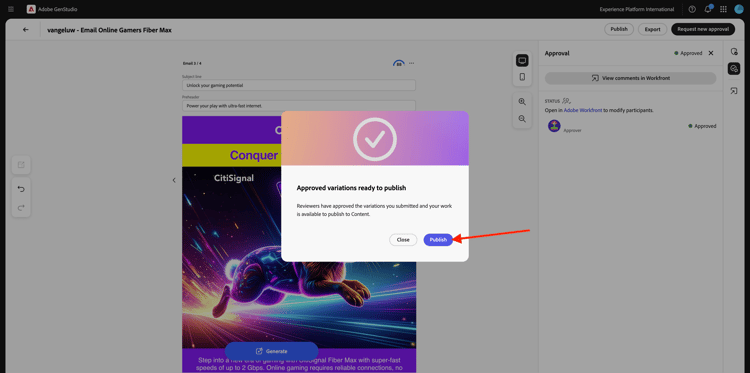Open the email options ellipsis menu

pyautogui.click(x=411, y=63)
